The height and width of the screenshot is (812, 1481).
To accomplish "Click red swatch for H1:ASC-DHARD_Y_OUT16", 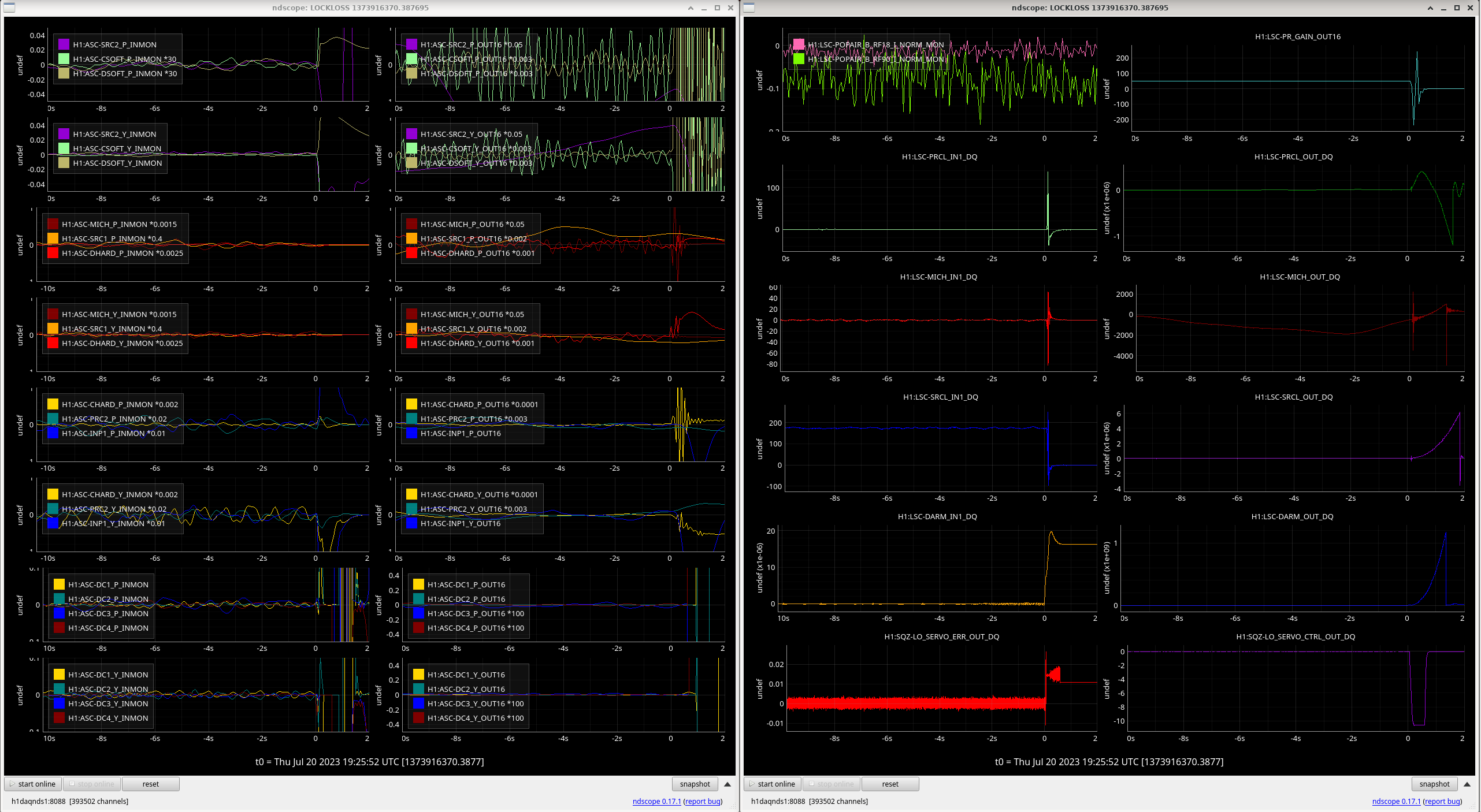I will 411,343.
